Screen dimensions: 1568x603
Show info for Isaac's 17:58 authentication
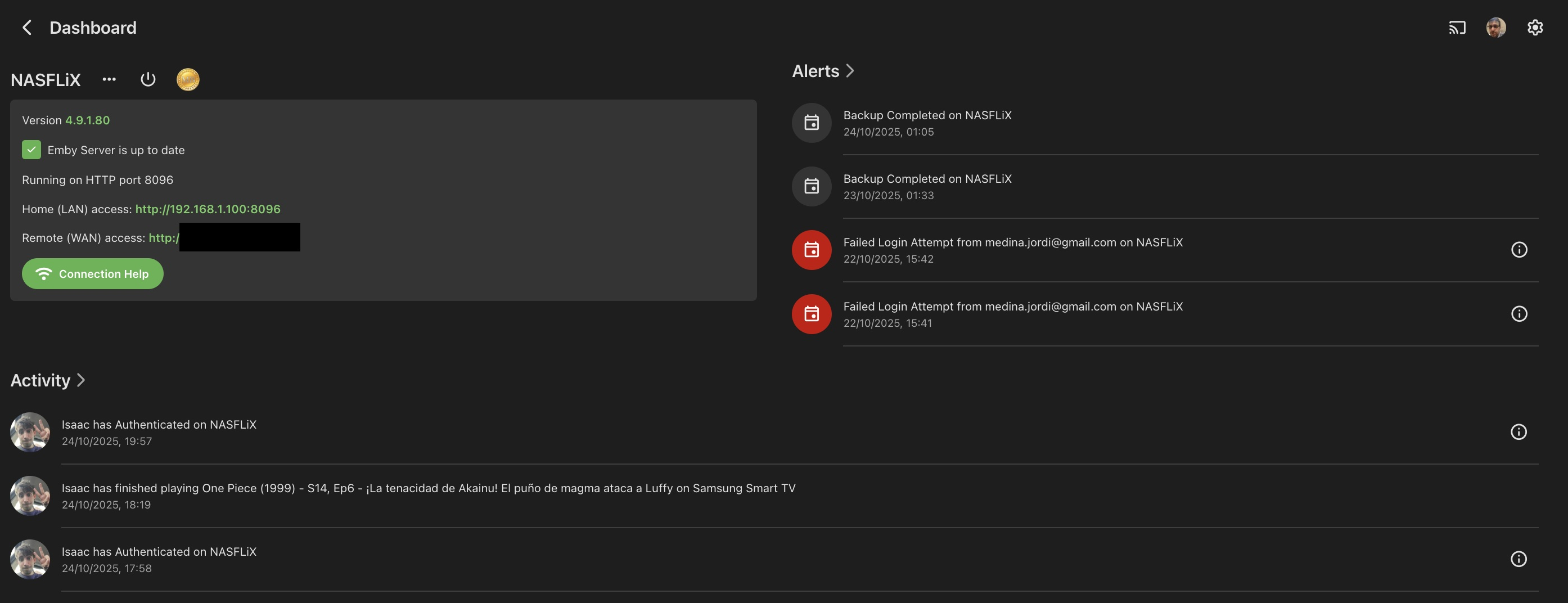[1518, 559]
